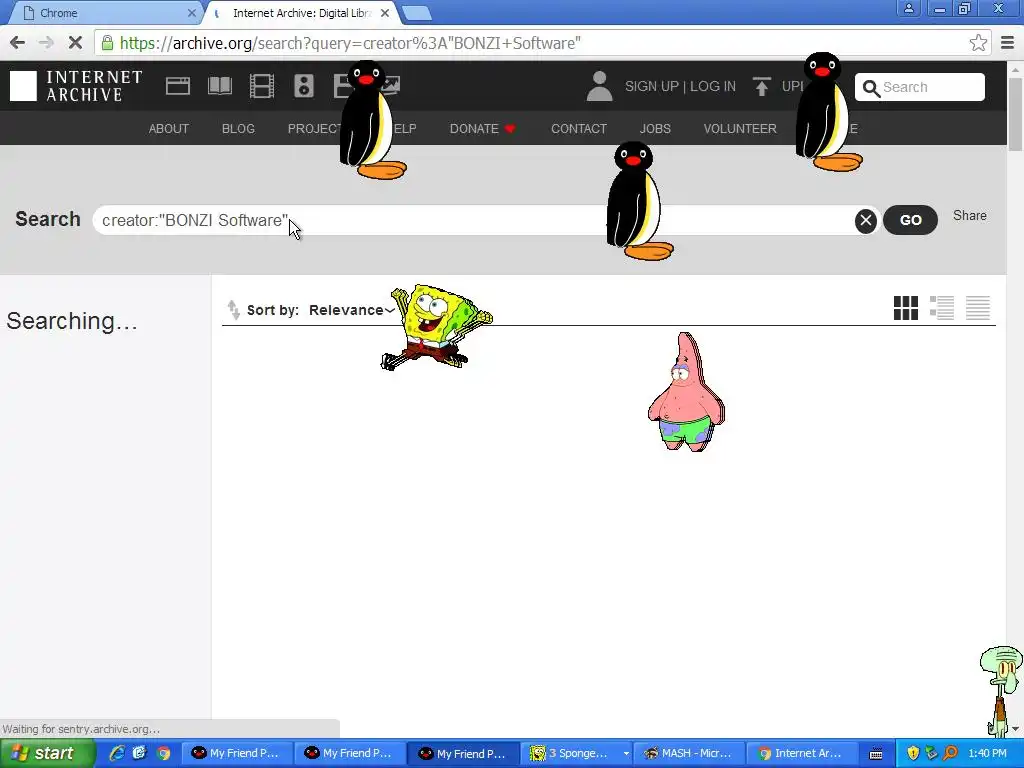Click the Share link
This screenshot has width=1024, height=768.
pyautogui.click(x=970, y=216)
